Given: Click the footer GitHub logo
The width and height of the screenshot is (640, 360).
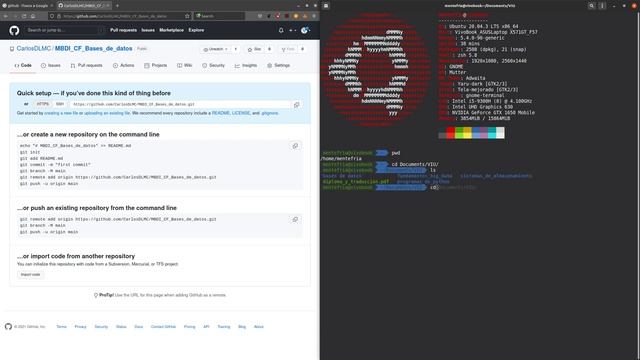Looking at the screenshot, I should (8, 327).
